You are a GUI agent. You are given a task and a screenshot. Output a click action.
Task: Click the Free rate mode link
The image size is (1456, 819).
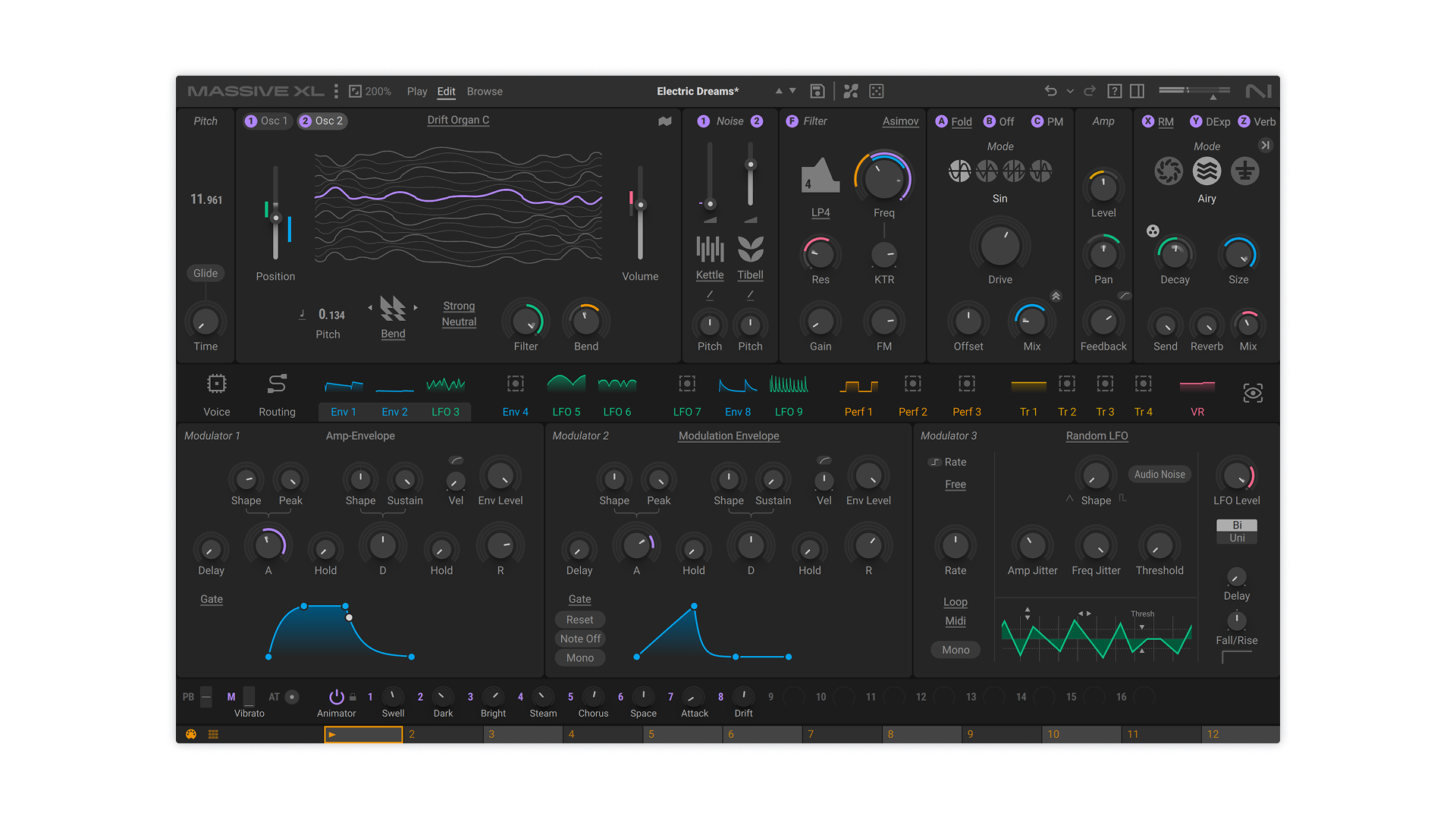click(955, 484)
